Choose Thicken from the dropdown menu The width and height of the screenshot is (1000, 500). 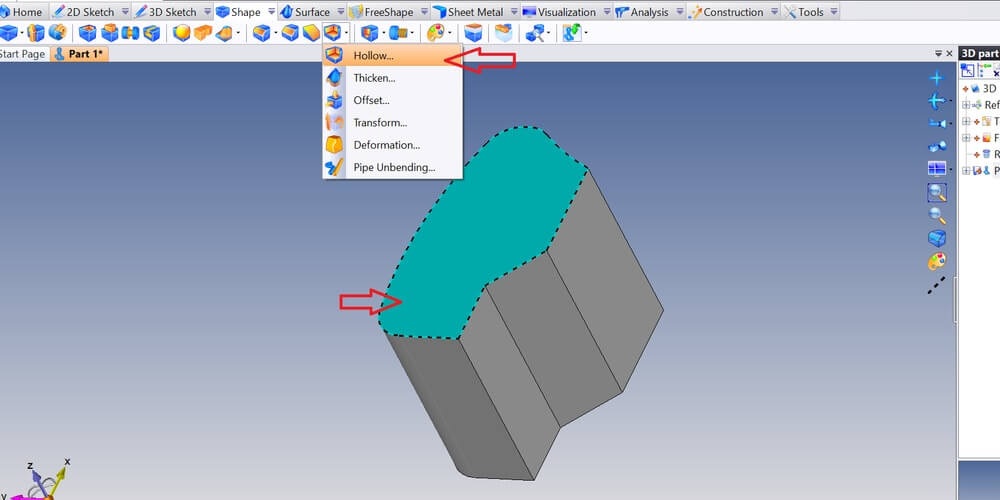tap(374, 78)
